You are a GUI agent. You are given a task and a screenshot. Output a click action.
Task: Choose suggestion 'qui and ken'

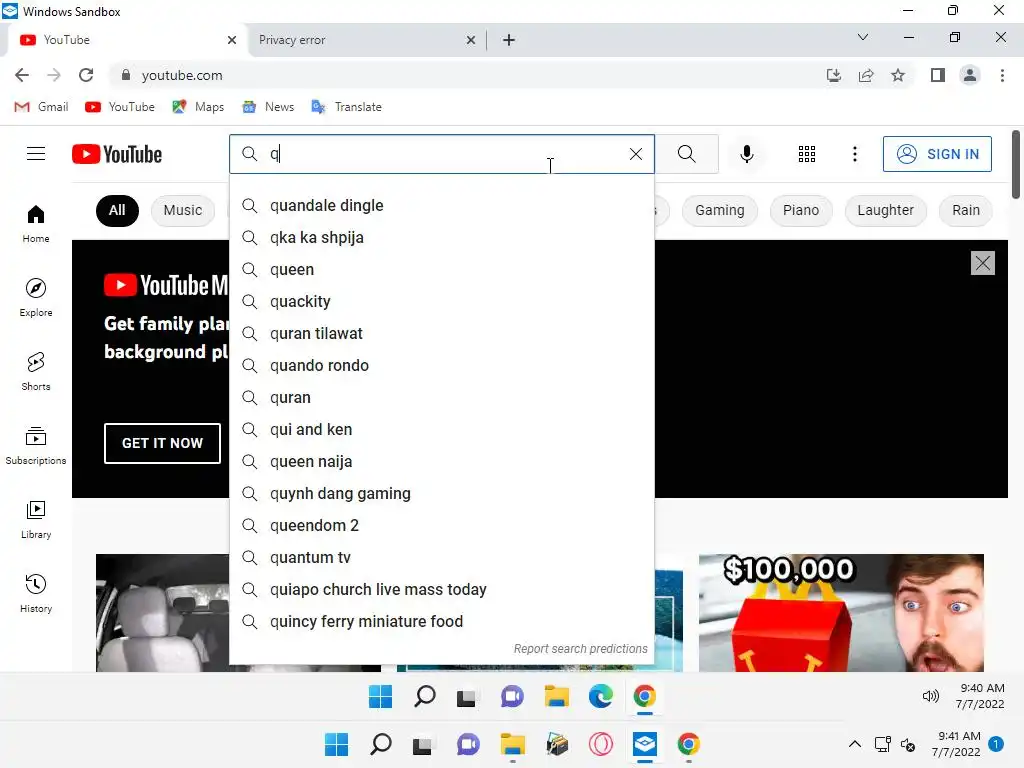click(x=442, y=430)
